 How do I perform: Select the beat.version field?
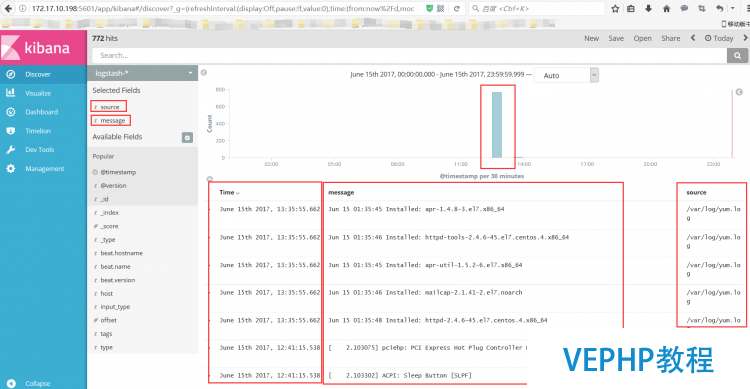point(117,280)
